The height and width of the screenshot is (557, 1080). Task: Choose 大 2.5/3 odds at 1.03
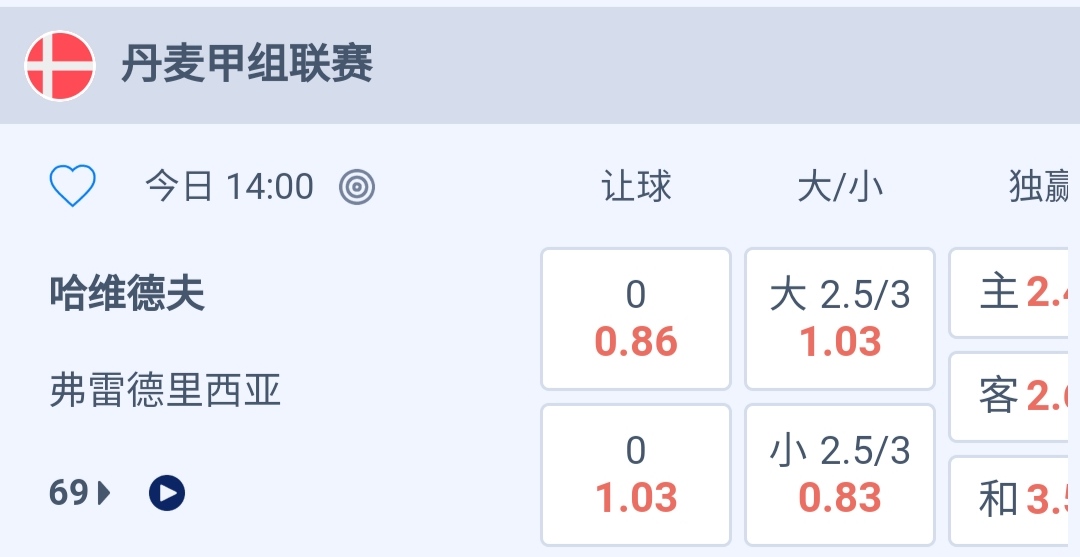click(840, 319)
